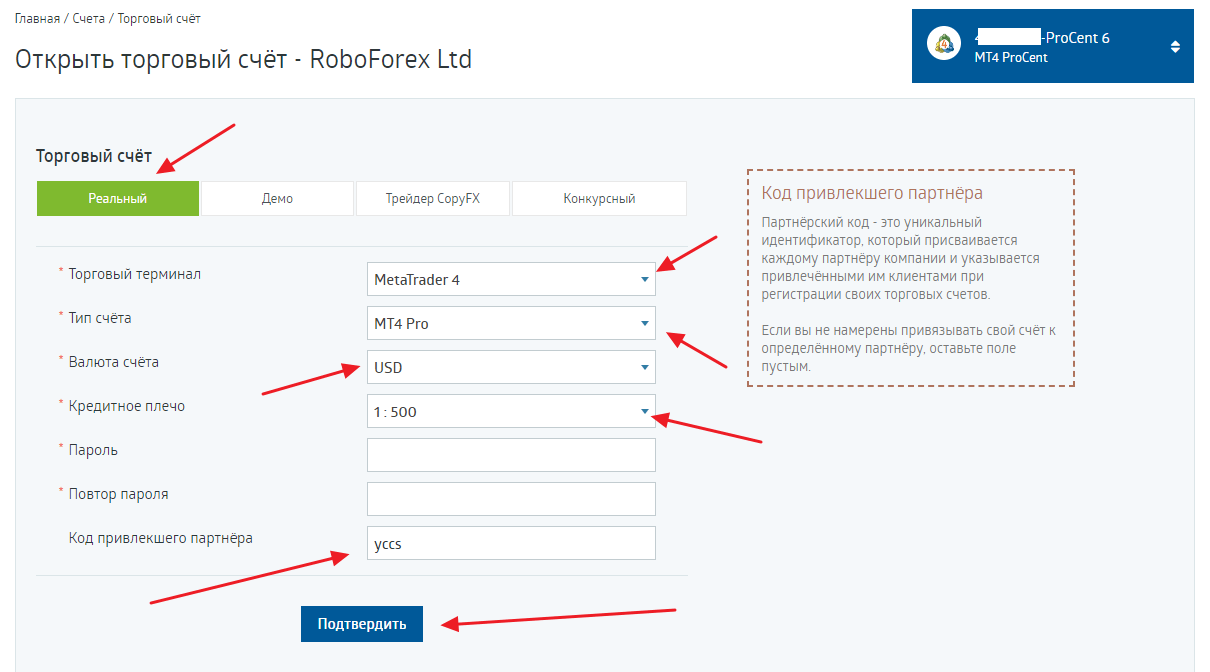1210x672 pixels.
Task: Open the Торговый терминал dropdown
Action: [x=511, y=279]
